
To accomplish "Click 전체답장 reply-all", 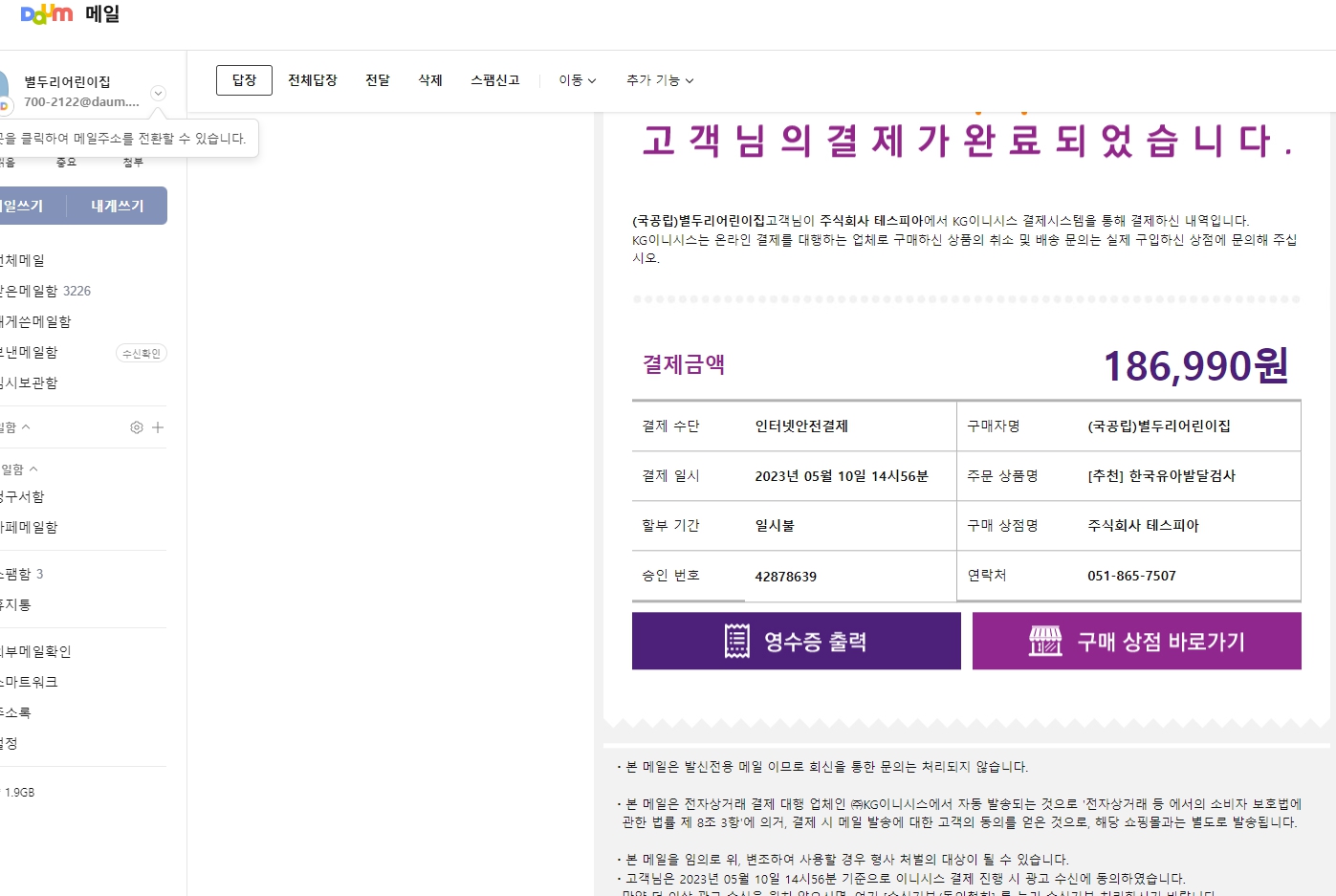I will [x=313, y=80].
